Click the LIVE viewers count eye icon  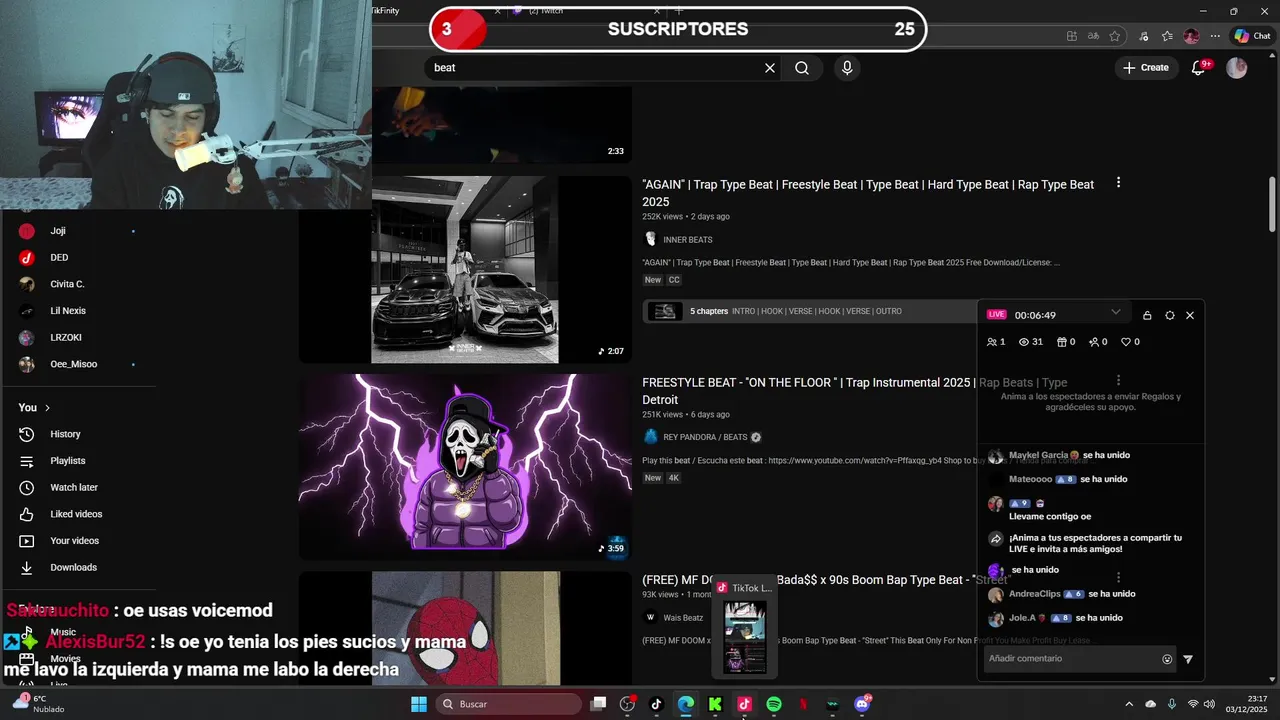coord(1024,342)
